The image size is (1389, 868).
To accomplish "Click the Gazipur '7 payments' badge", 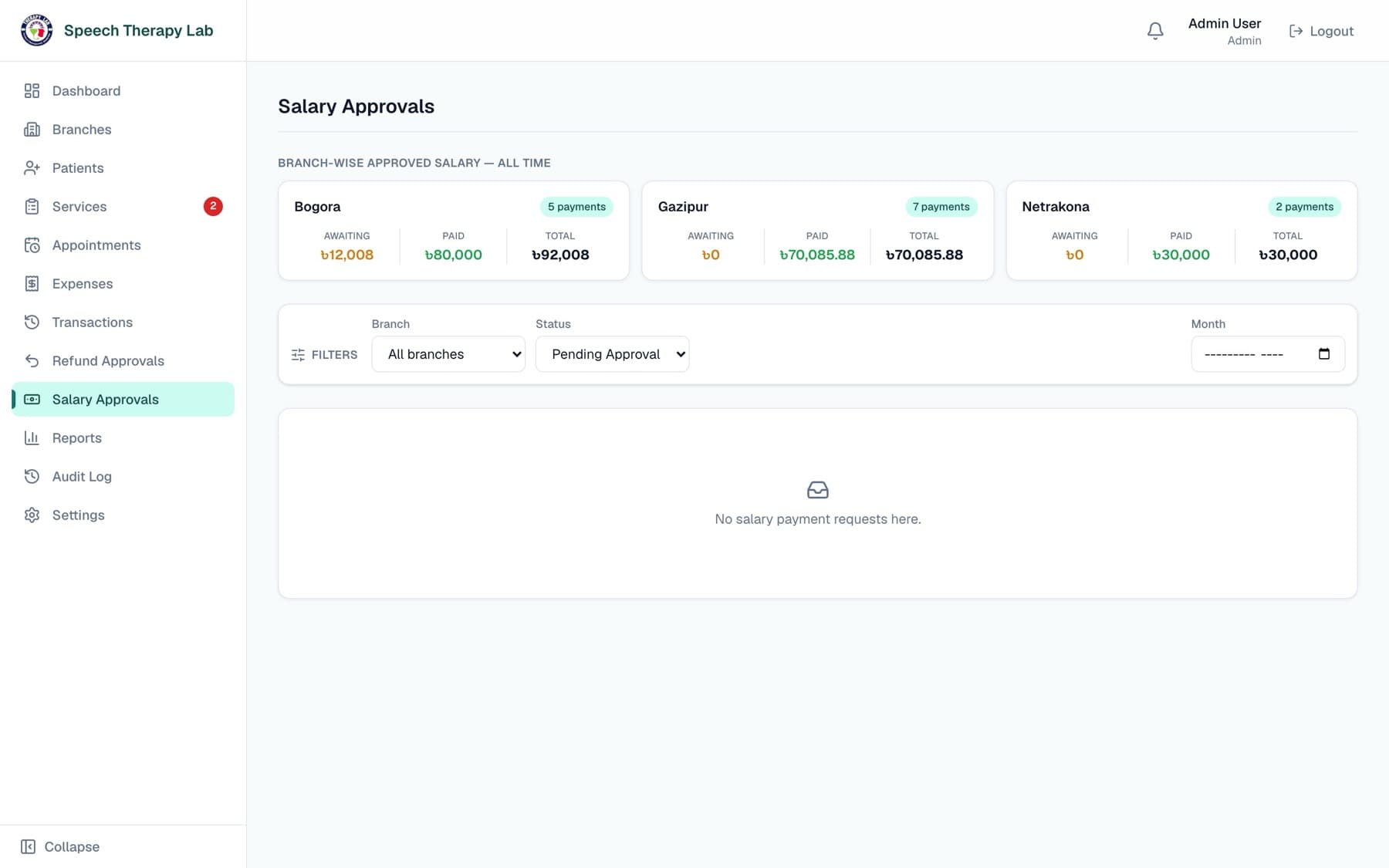I will [941, 207].
